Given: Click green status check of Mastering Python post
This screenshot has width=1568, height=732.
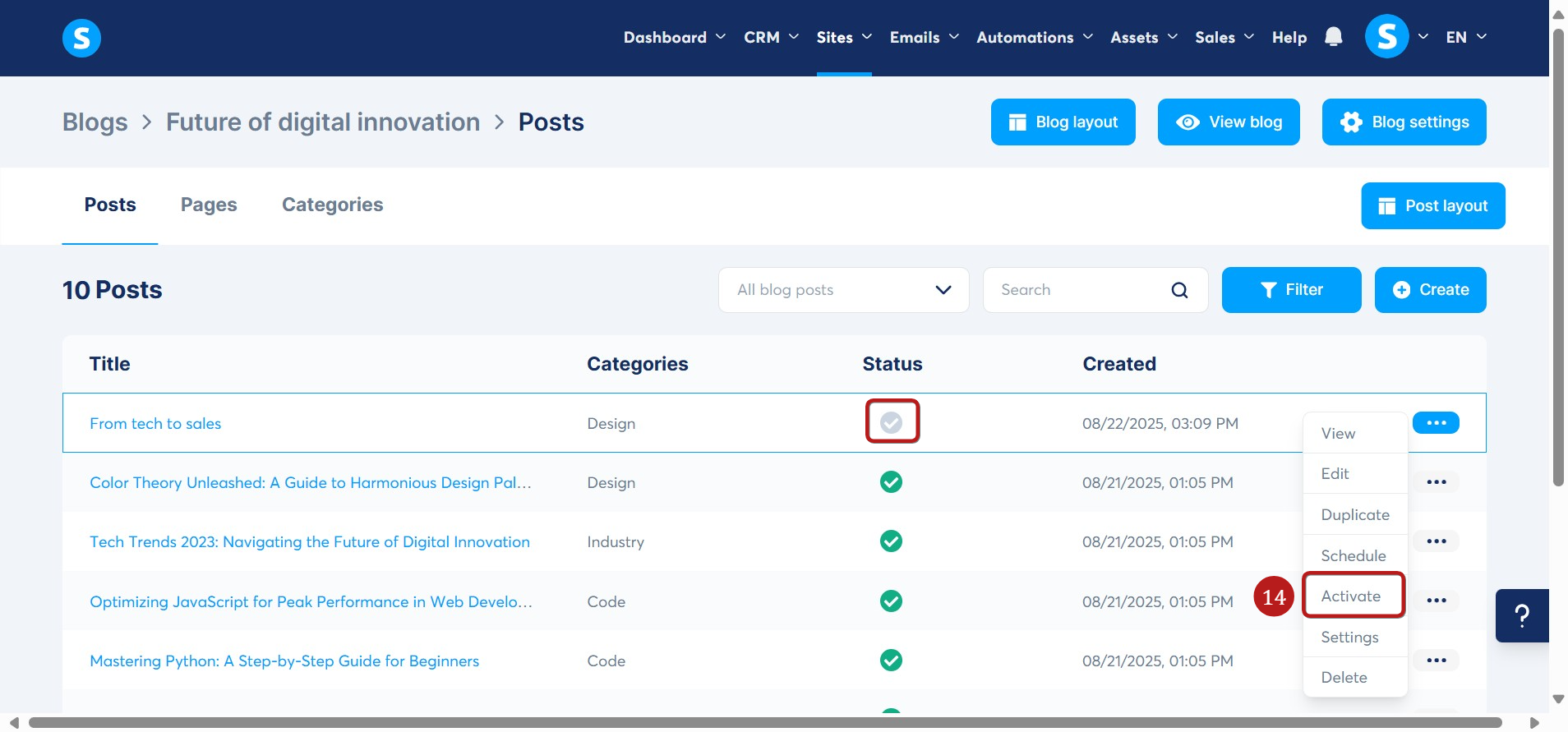Looking at the screenshot, I should pyautogui.click(x=891, y=661).
